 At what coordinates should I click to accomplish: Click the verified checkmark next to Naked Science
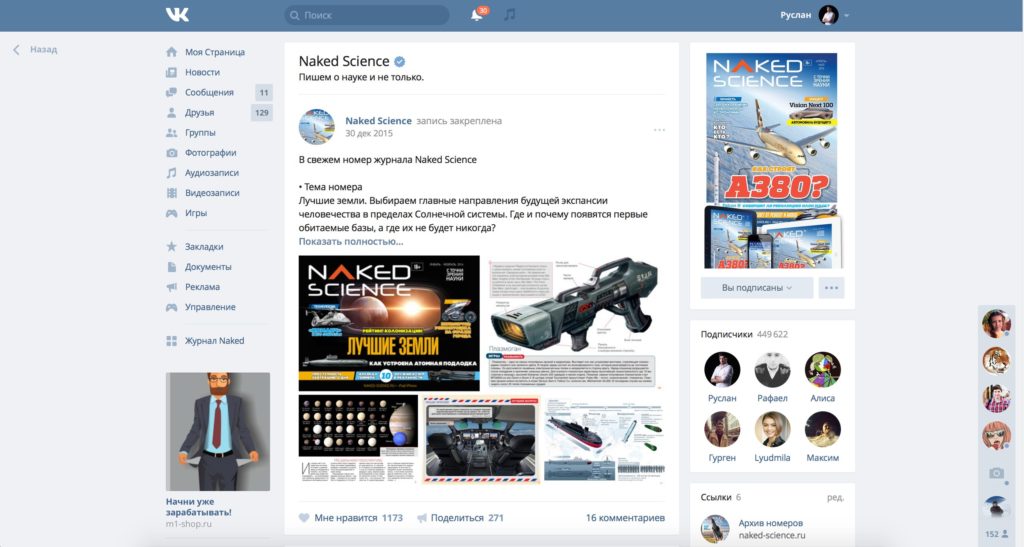400,62
